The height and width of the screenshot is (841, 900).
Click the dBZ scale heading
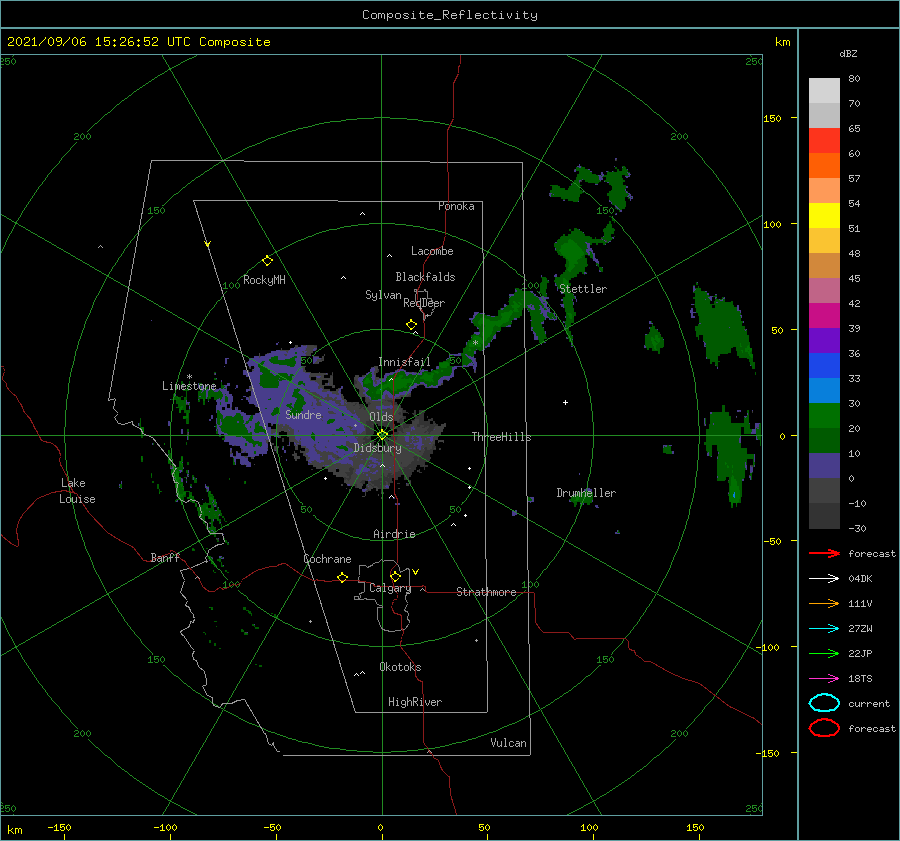click(x=848, y=54)
